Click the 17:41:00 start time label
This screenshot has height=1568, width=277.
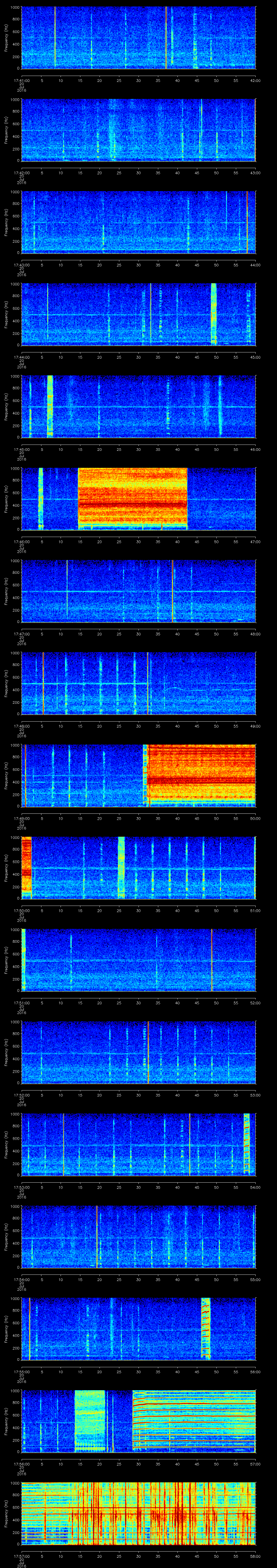click(x=21, y=80)
